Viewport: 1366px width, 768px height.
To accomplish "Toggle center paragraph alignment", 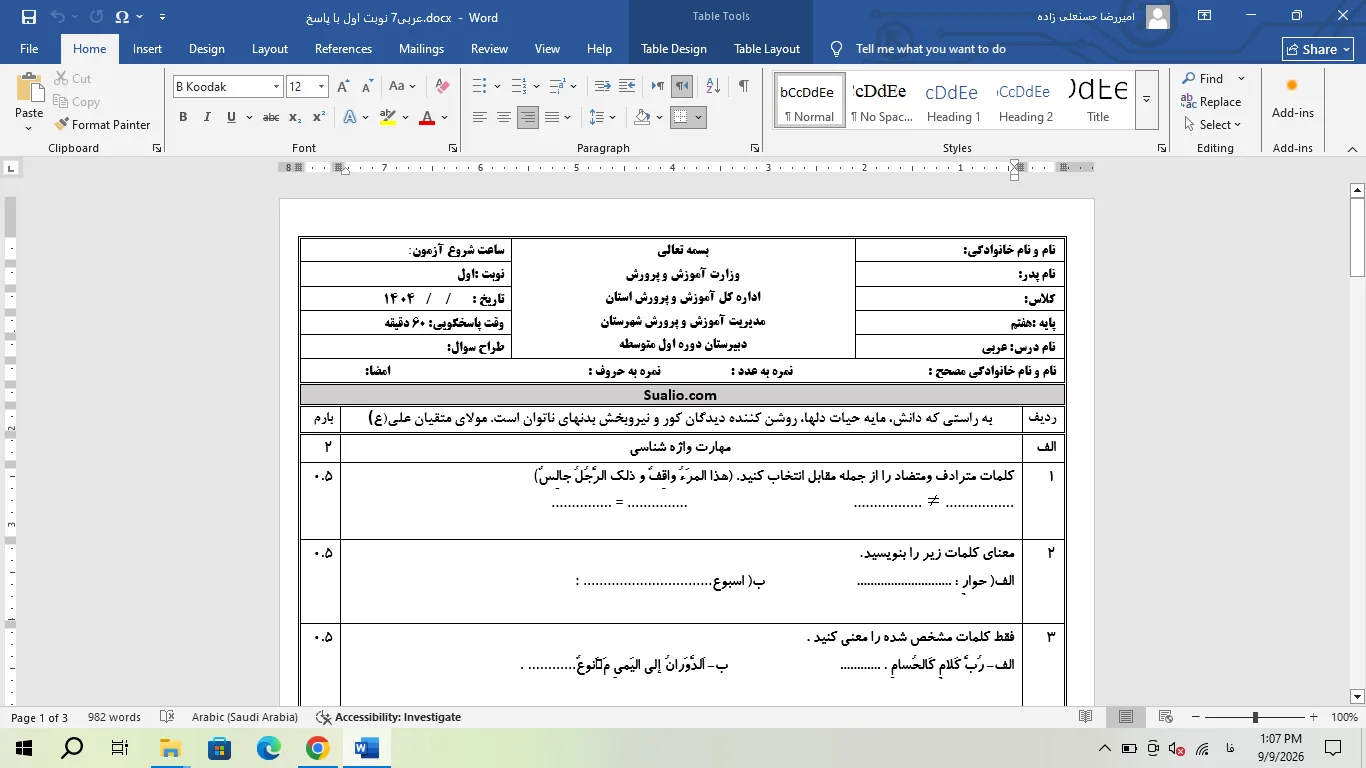I will (x=504, y=117).
